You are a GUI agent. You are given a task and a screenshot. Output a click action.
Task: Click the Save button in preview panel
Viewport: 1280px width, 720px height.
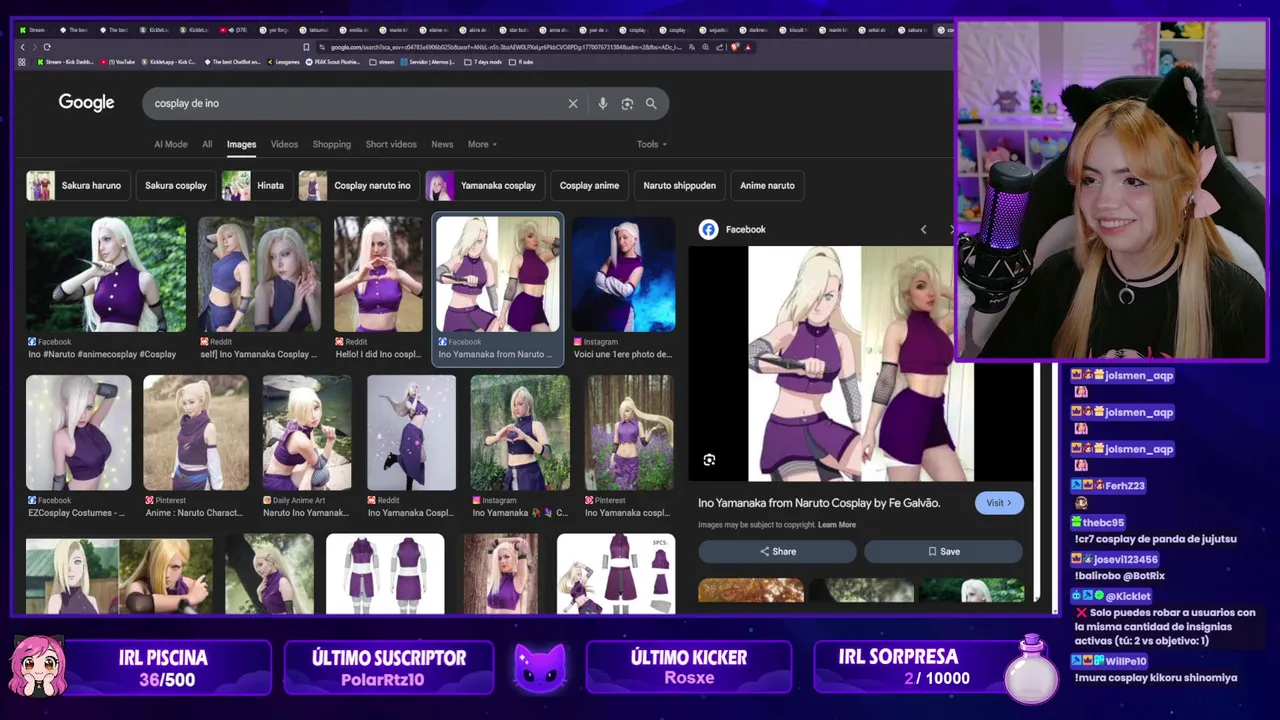click(x=943, y=551)
